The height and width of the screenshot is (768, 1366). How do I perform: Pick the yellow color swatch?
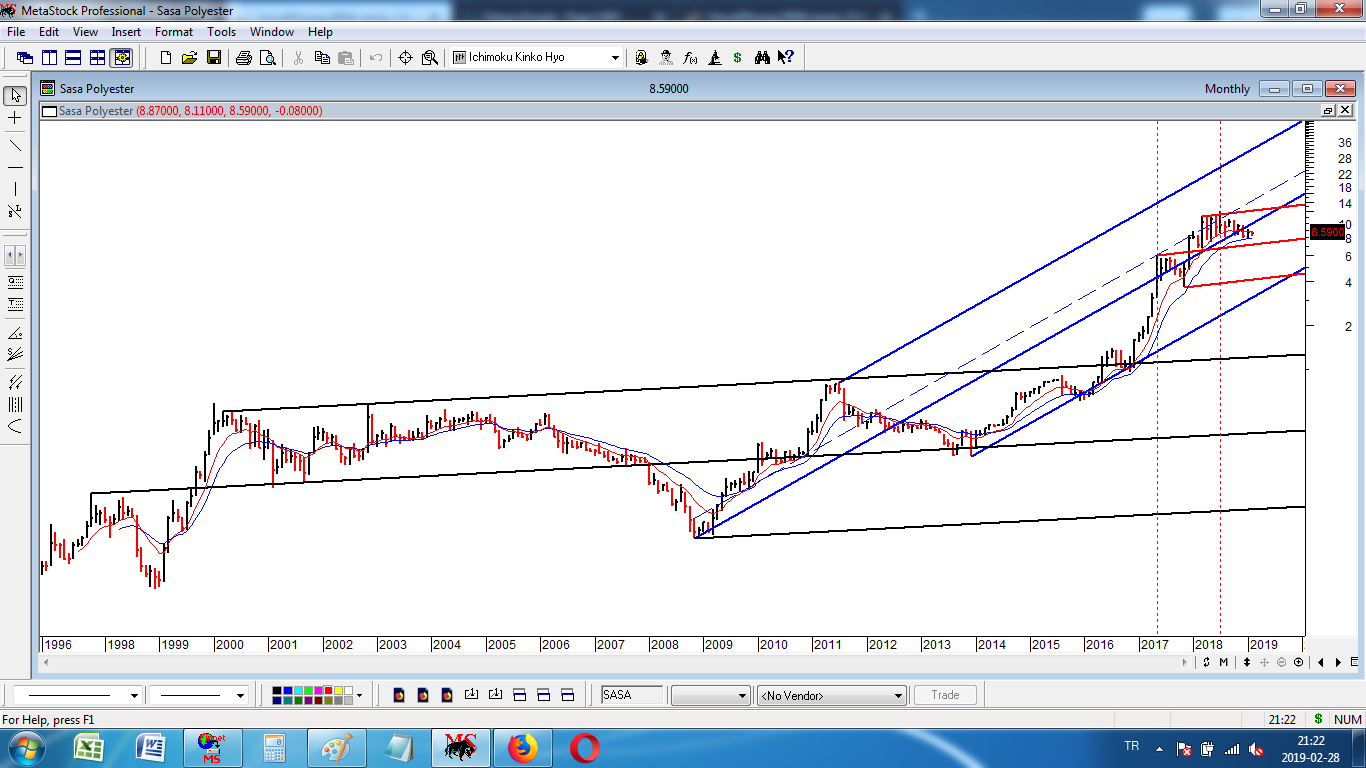tap(337, 690)
